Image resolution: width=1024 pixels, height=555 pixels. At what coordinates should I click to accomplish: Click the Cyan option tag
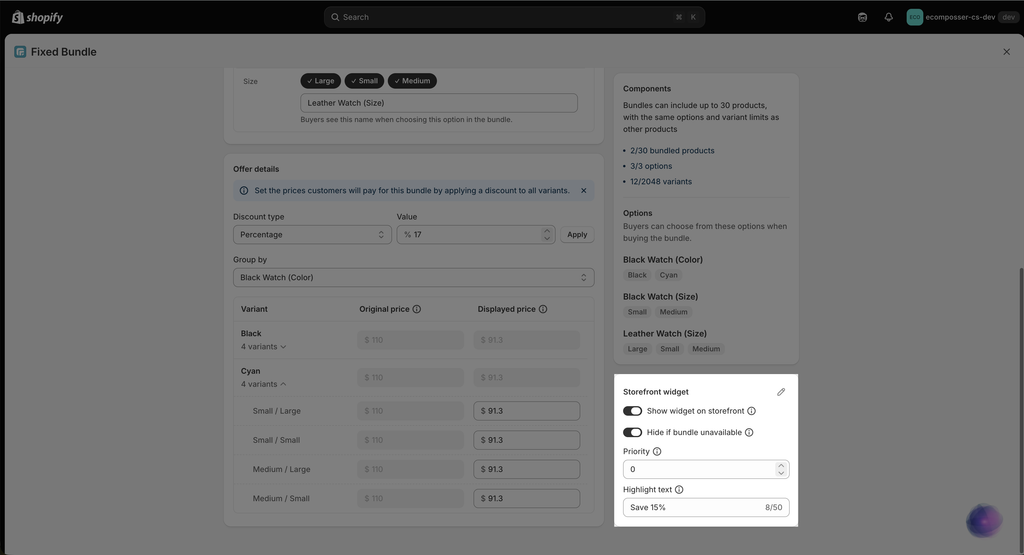tap(668, 275)
